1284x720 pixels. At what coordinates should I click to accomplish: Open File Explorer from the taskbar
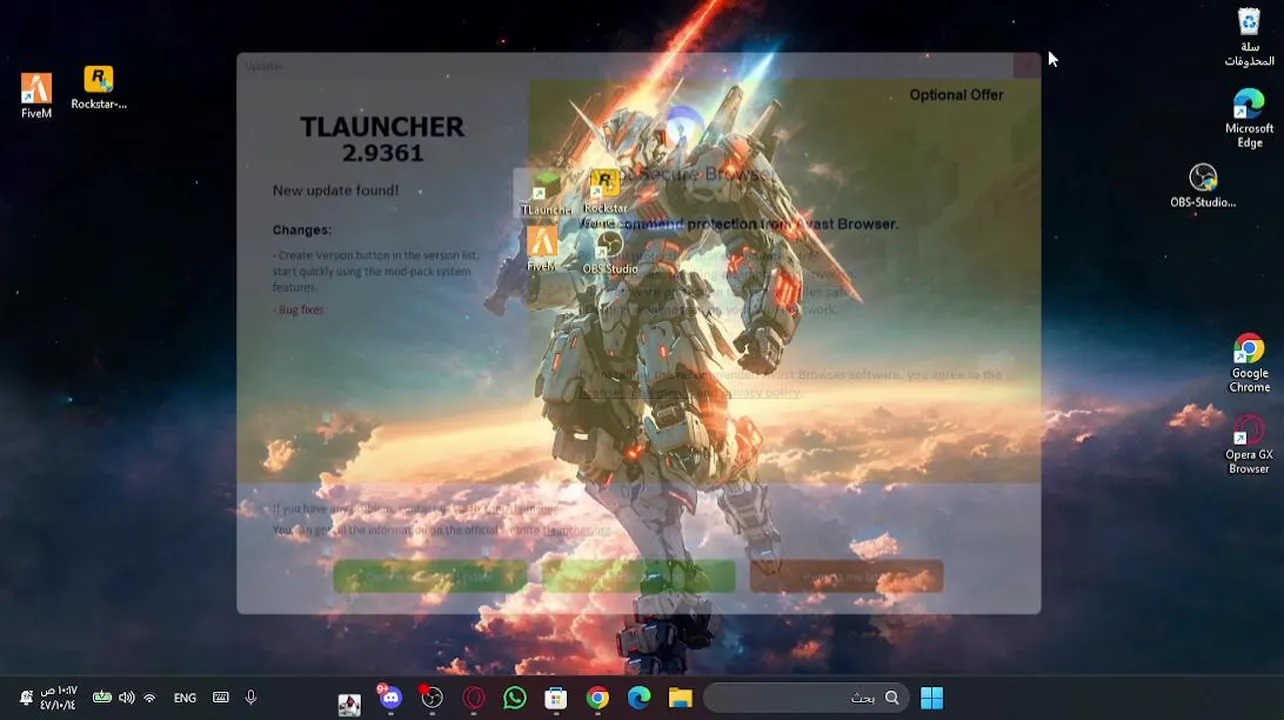pos(680,698)
